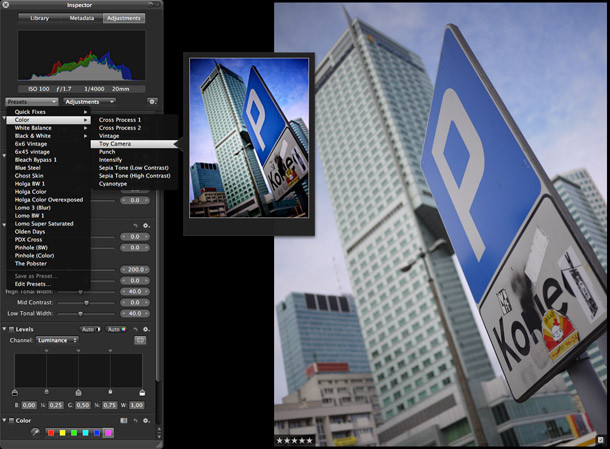Click the Auto RGB levels button
The image size is (610, 449).
tap(116, 329)
